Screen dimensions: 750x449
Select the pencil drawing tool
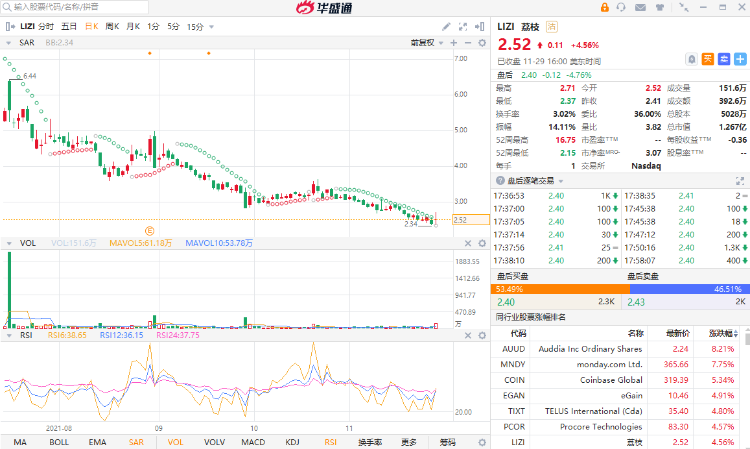(446, 27)
